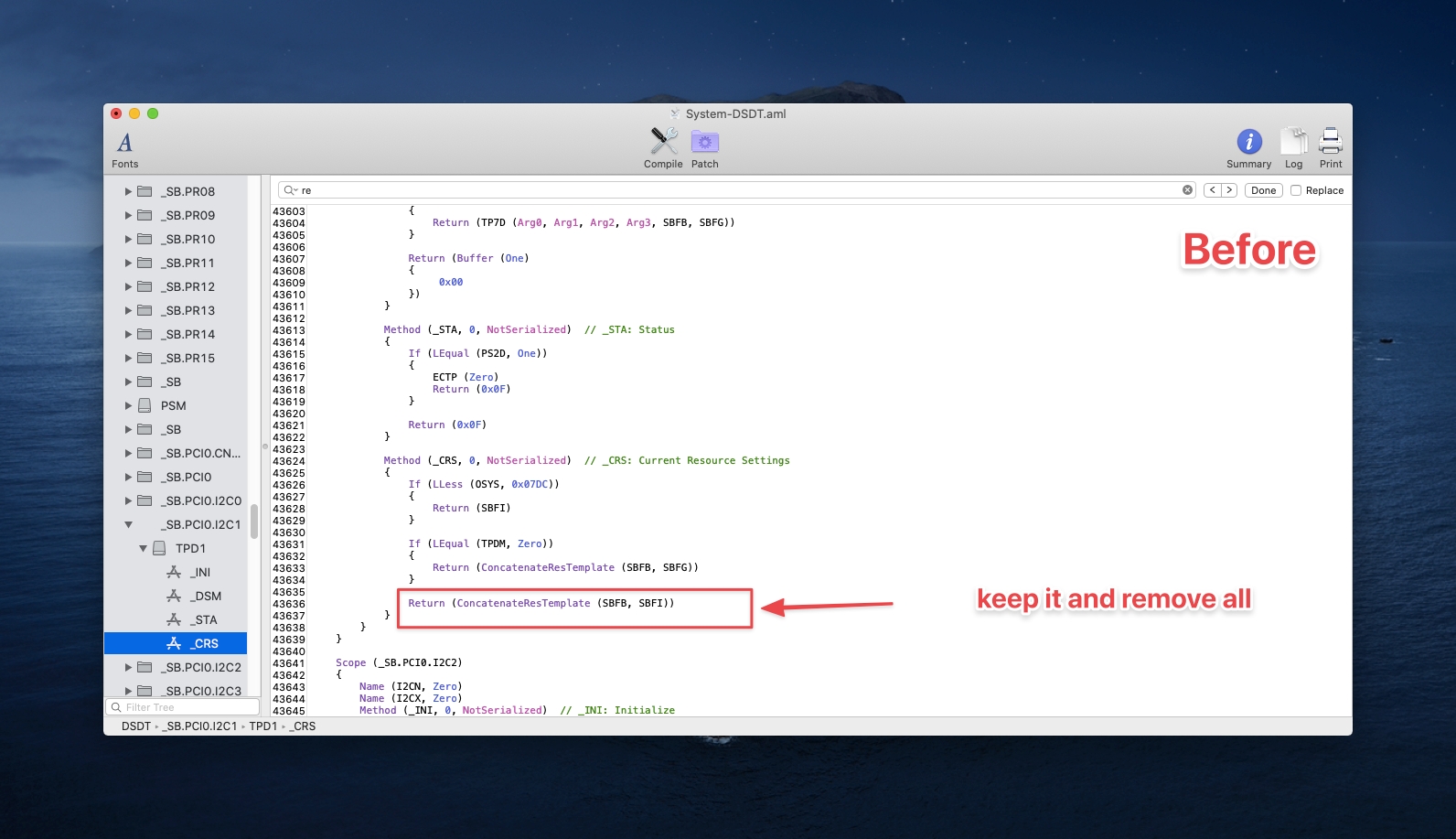
Task: Go to the previous search match
Action: point(1213,190)
